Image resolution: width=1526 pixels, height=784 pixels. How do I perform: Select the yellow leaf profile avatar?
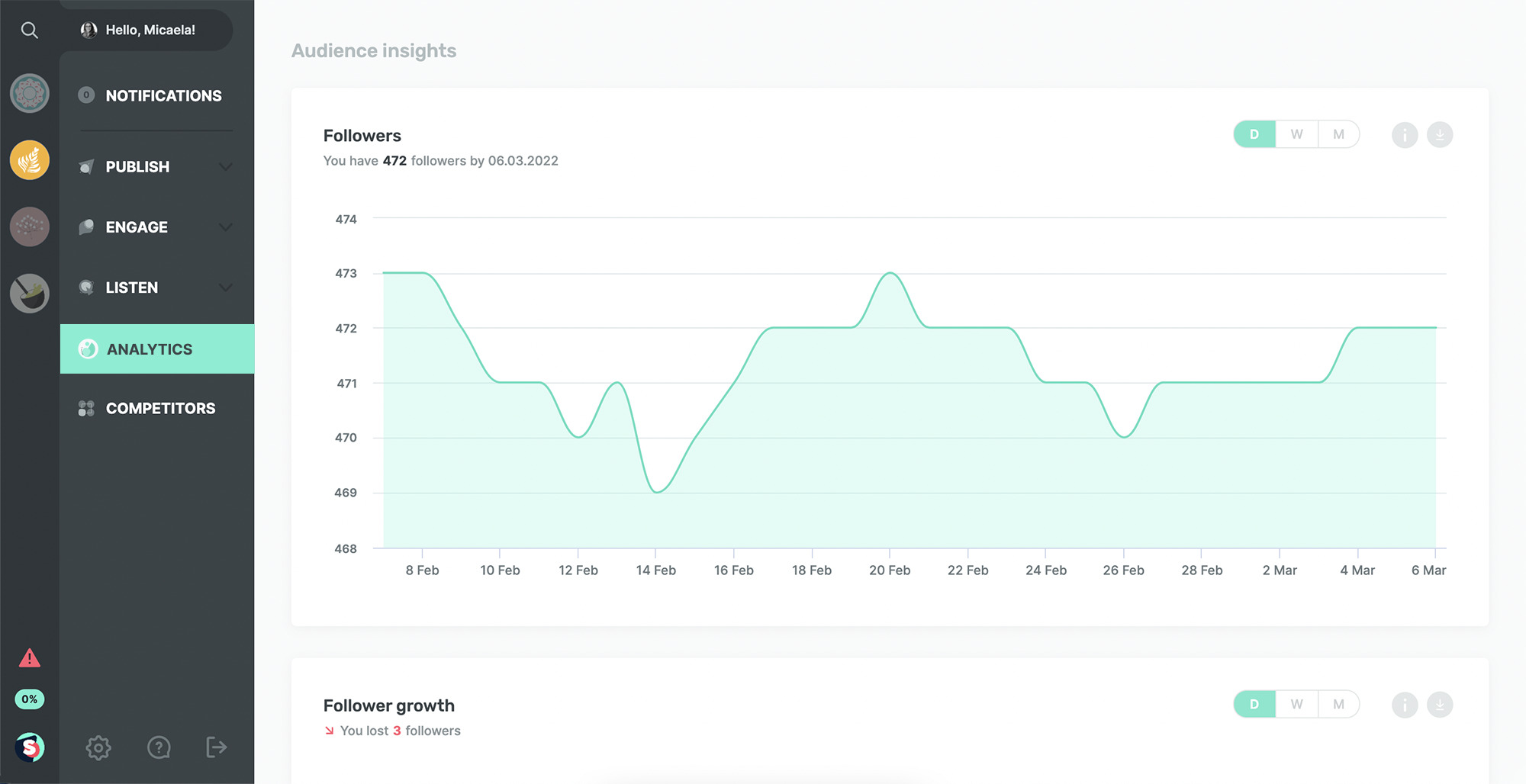point(28,160)
